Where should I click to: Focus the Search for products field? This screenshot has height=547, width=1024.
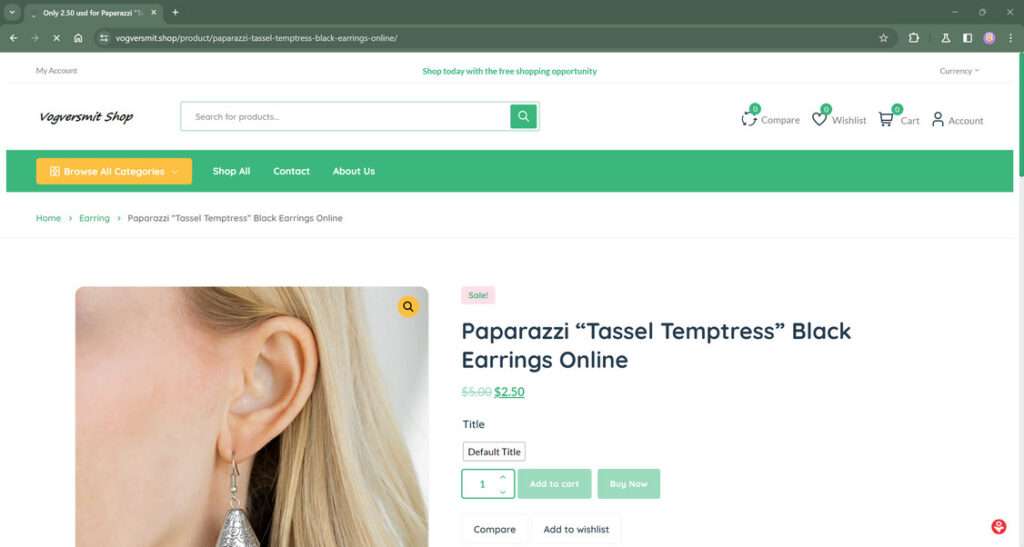346,116
